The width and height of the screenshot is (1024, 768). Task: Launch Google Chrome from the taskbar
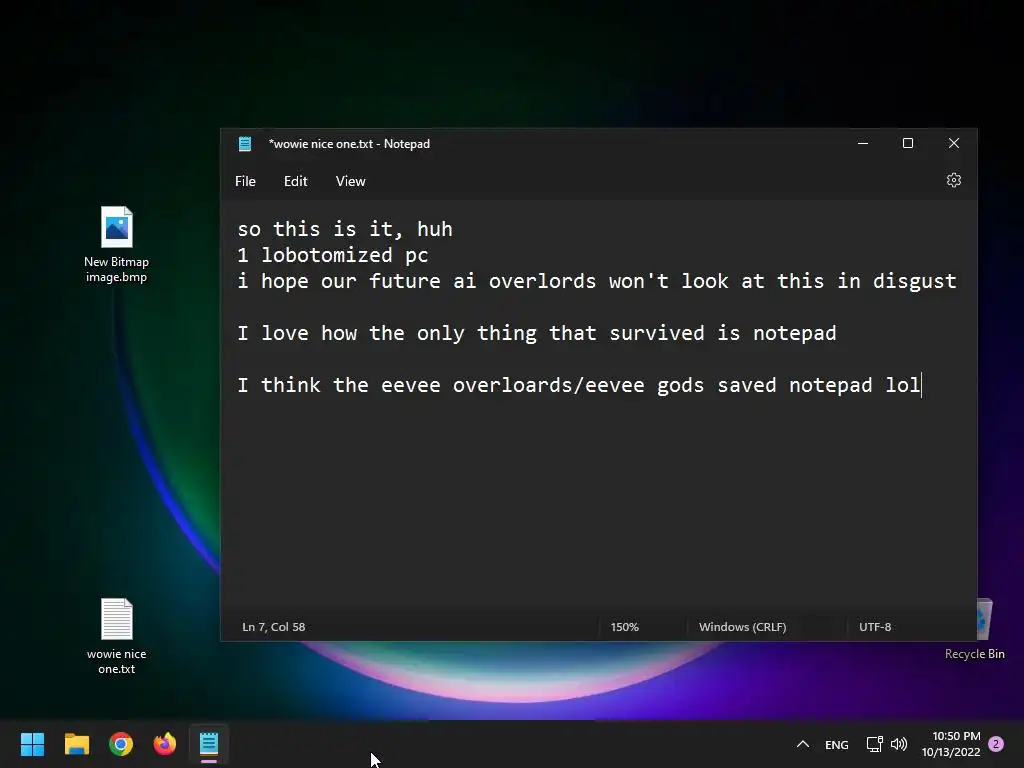121,744
